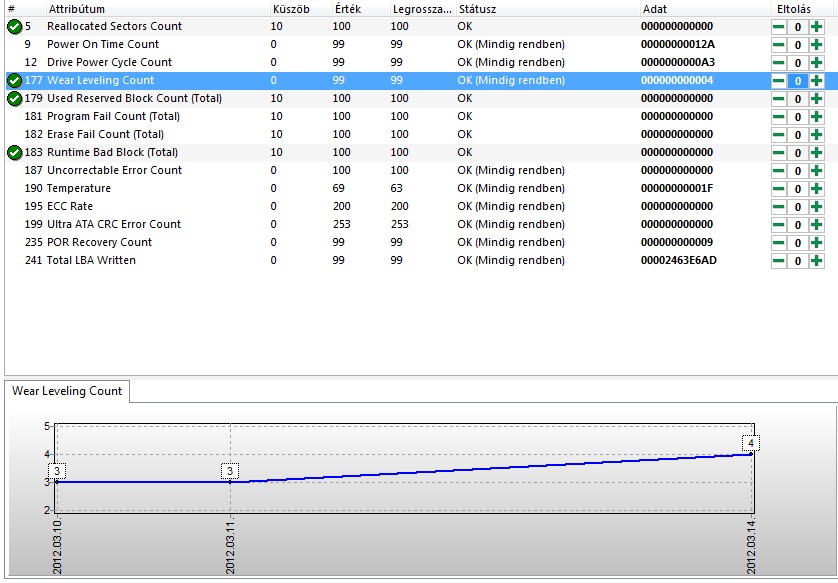Sort by Küszöb column header
This screenshot has height=583, width=838.
[301, 9]
